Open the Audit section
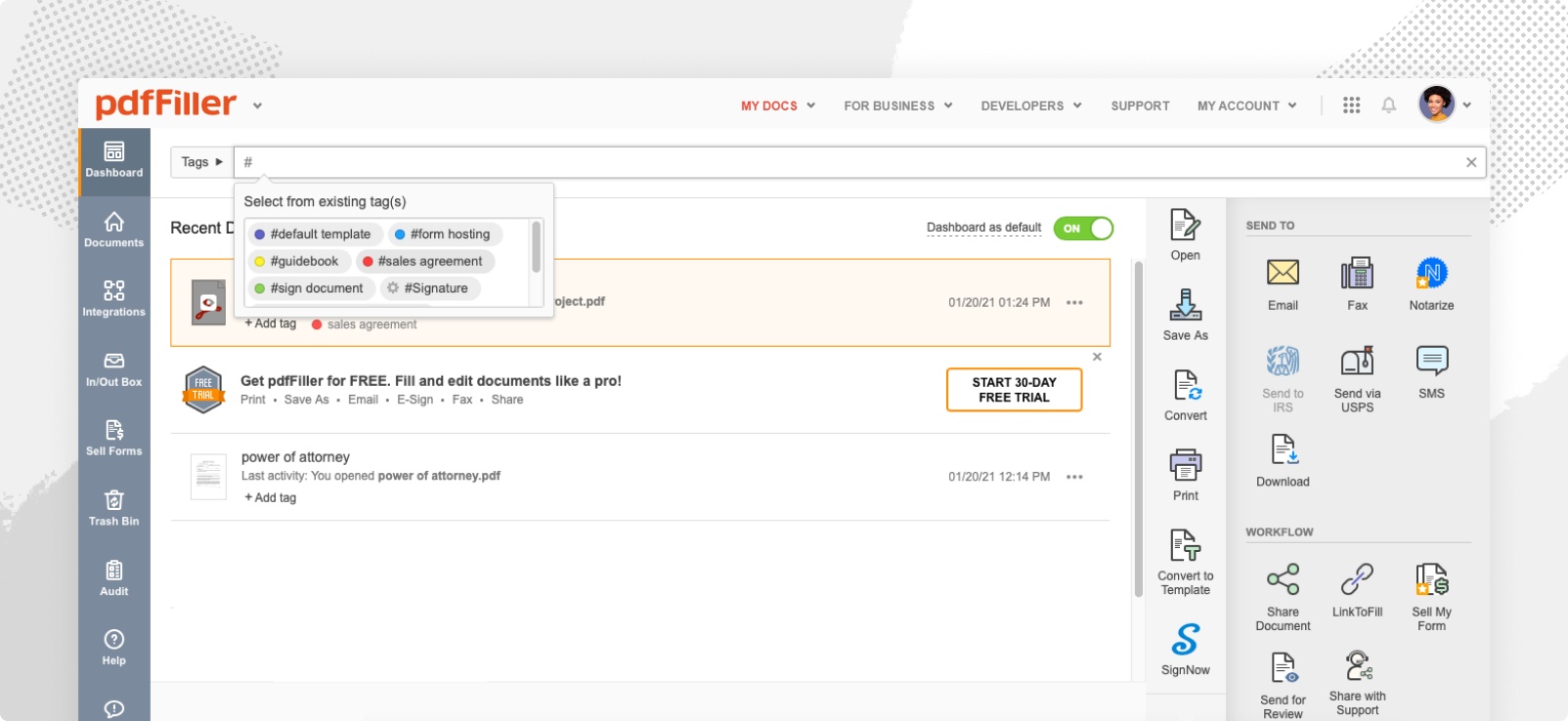This screenshot has height=721, width=1568. coord(114,578)
